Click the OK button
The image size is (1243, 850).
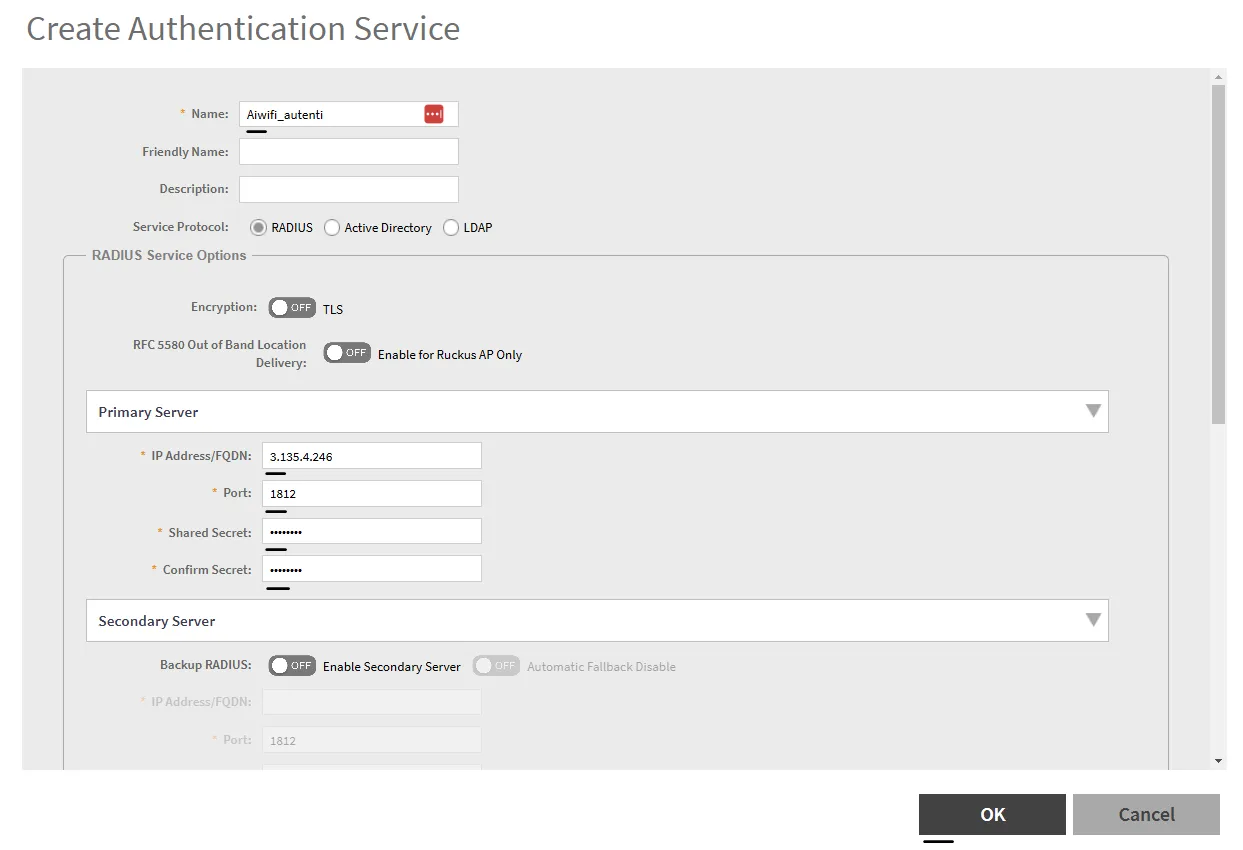[992, 814]
